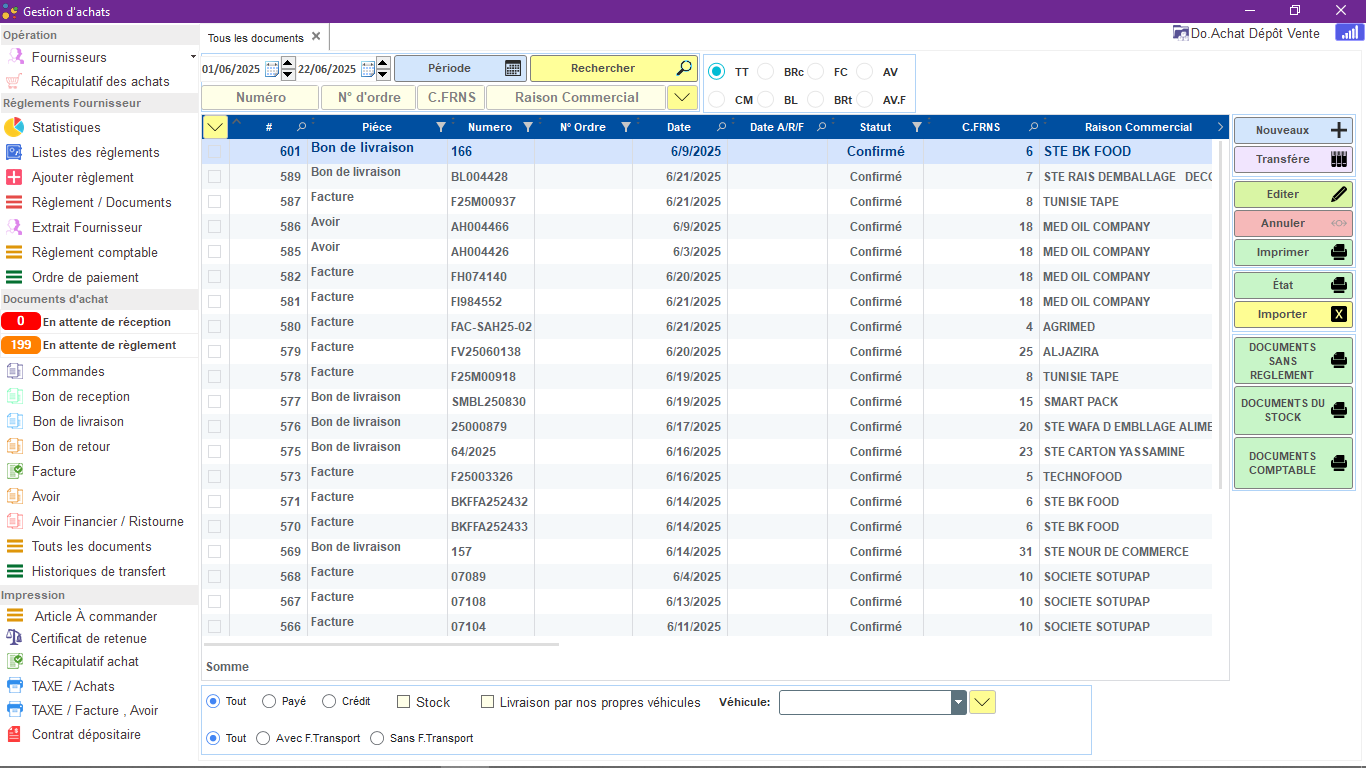Click the yellow chevron in the grid header corner
Image resolution: width=1366 pixels, height=768 pixels.
click(x=215, y=127)
